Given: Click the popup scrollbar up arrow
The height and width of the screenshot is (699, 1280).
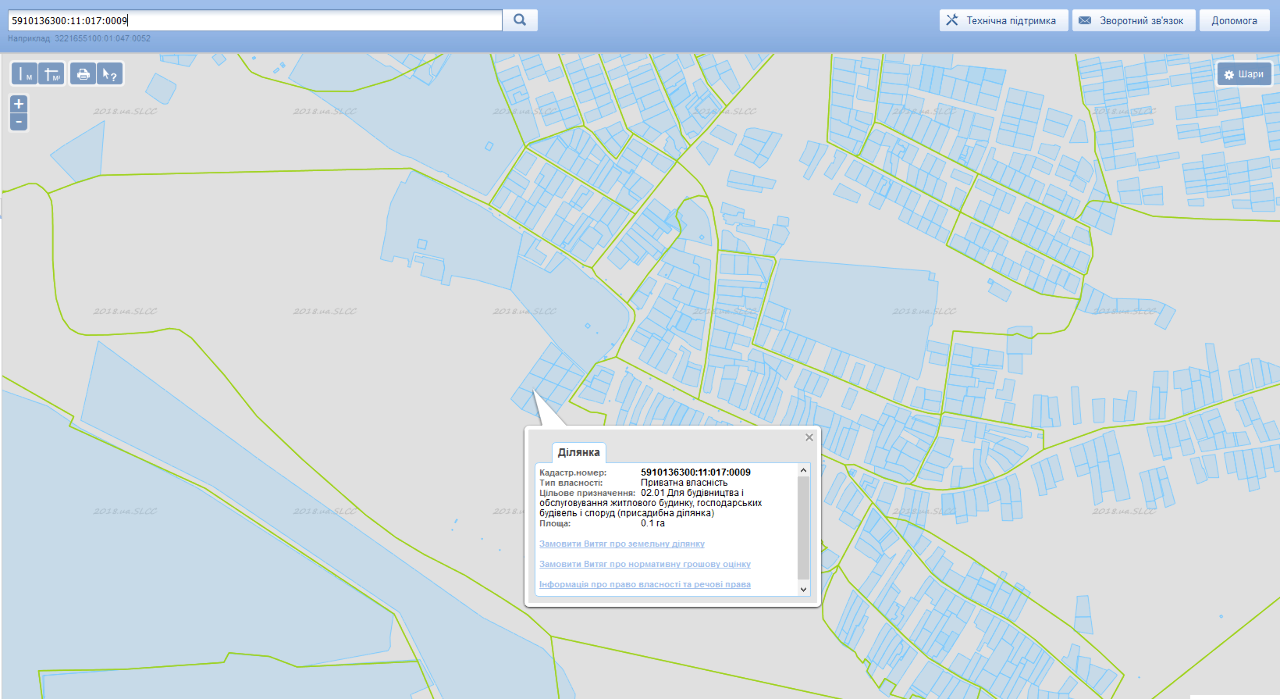Looking at the screenshot, I should point(802,470).
